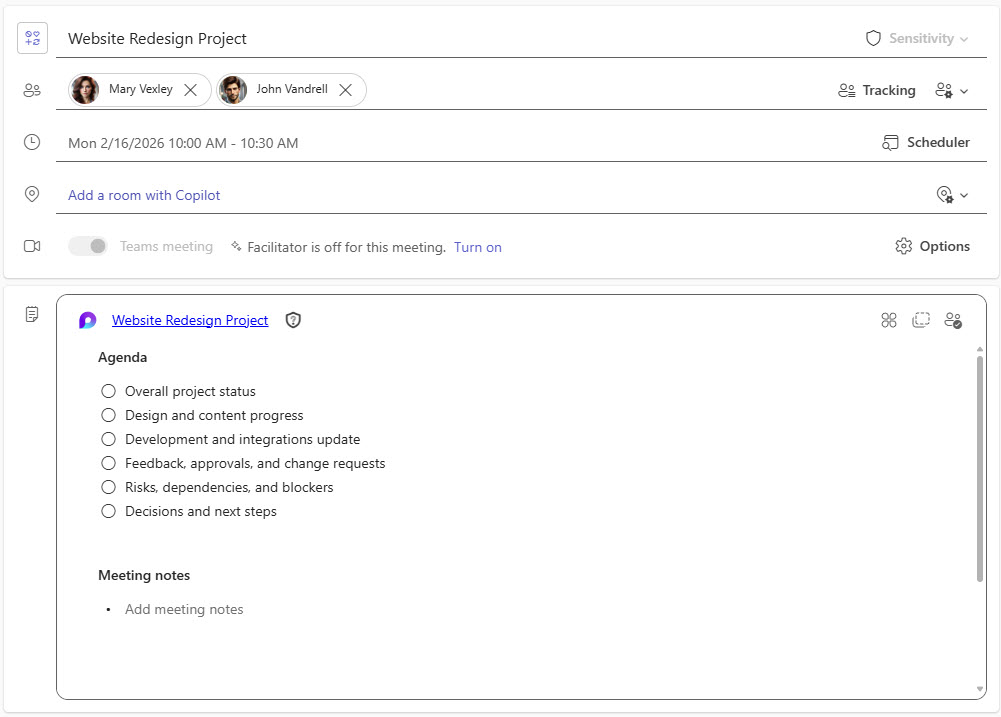Click the attendees icon in the left sidebar
This screenshot has height=717, width=1001.
click(31, 90)
